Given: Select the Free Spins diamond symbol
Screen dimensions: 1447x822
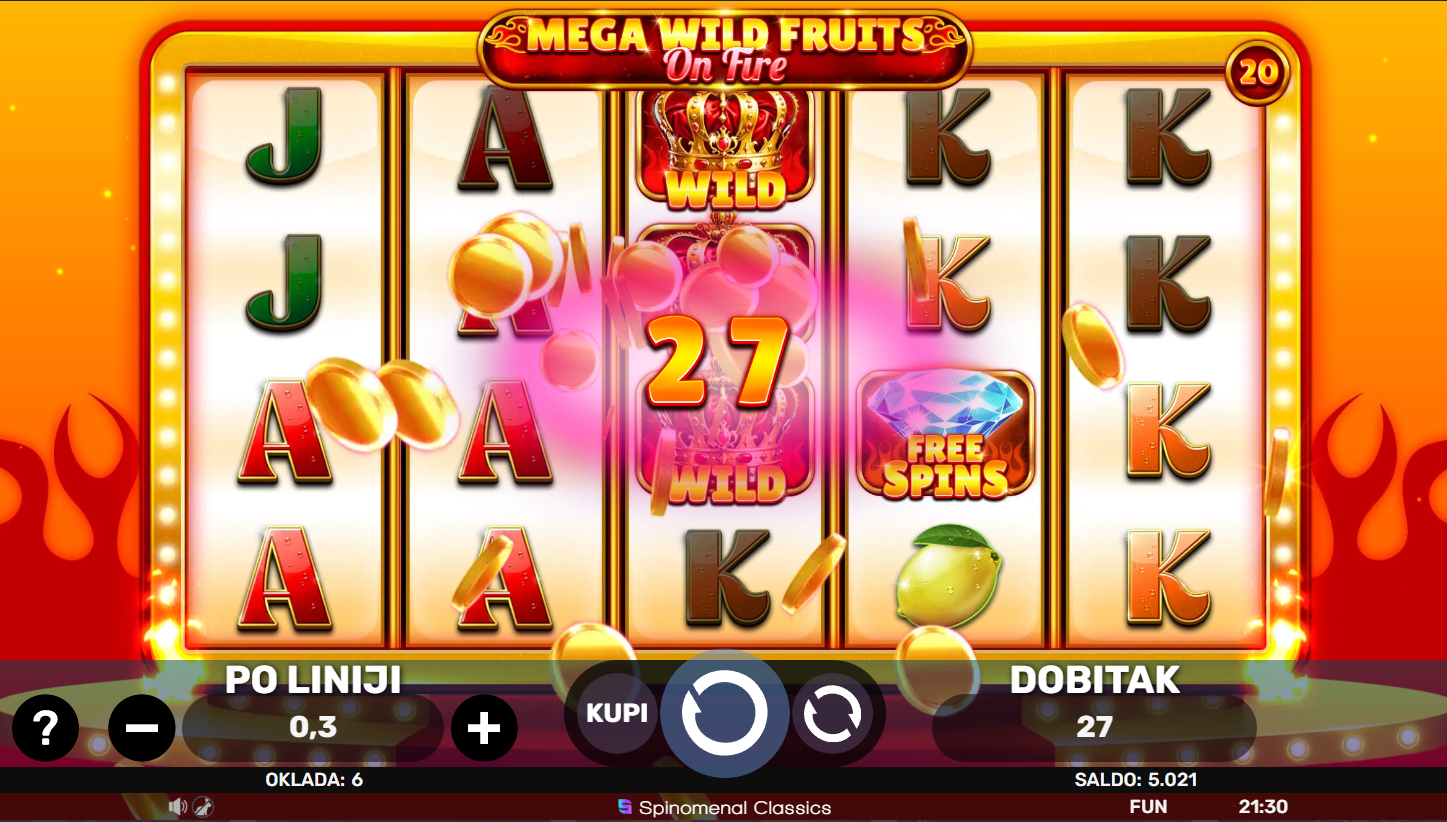Looking at the screenshot, I should (x=945, y=434).
